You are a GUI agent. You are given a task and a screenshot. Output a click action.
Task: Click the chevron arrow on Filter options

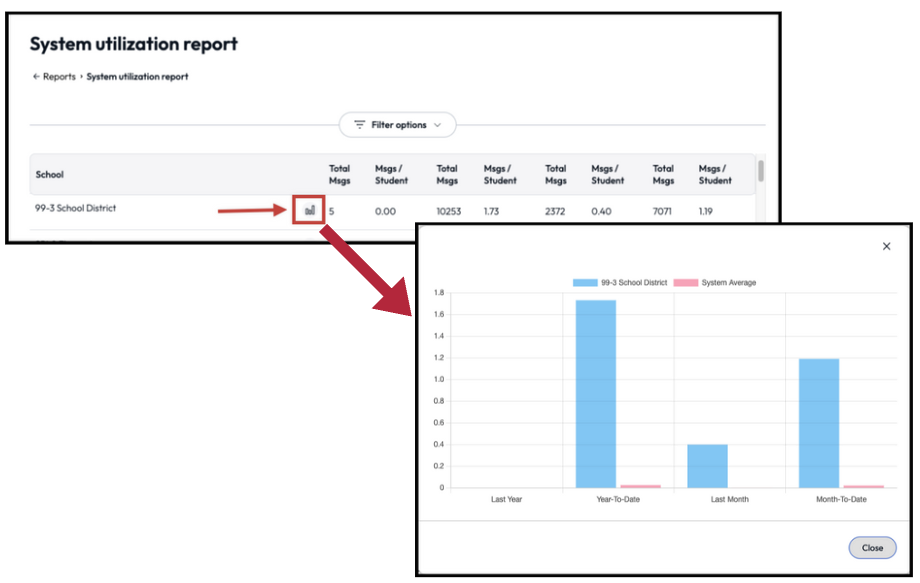(x=437, y=125)
